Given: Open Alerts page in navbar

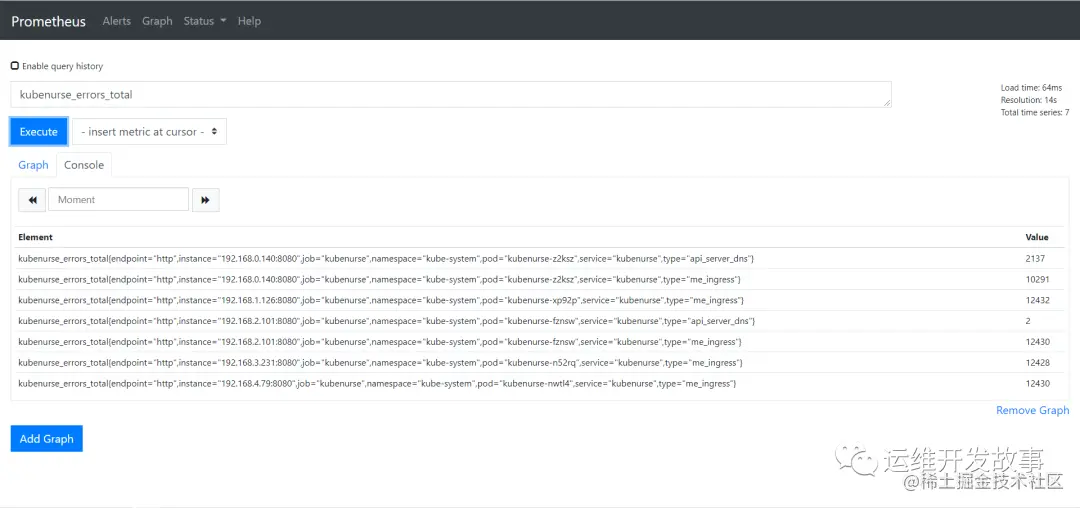Looking at the screenshot, I should [116, 21].
